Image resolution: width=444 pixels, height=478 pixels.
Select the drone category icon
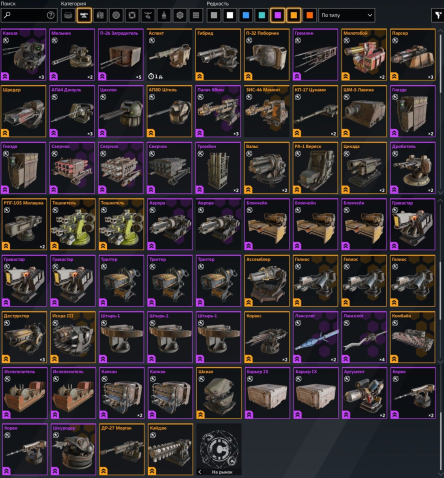(x=148, y=15)
